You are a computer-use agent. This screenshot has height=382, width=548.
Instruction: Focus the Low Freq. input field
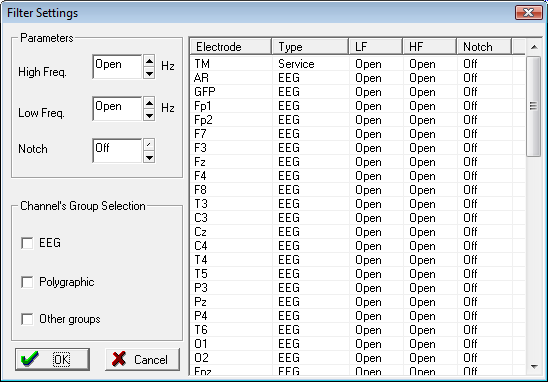click(x=117, y=109)
